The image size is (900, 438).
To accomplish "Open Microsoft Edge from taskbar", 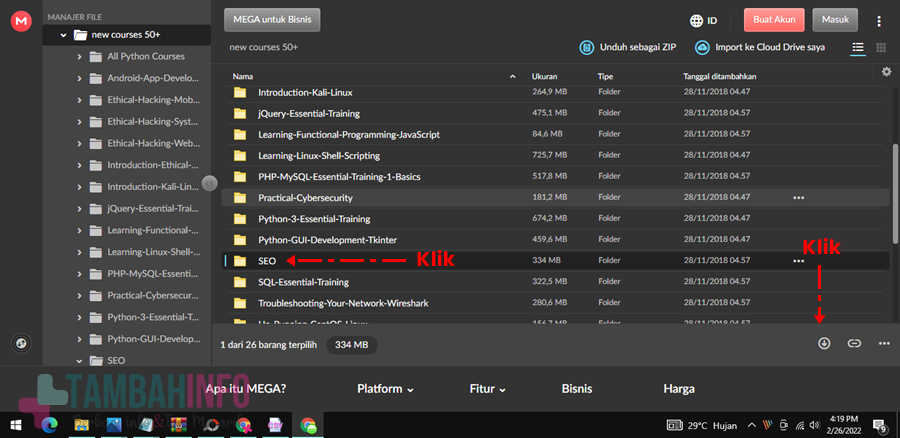I will click(50, 425).
